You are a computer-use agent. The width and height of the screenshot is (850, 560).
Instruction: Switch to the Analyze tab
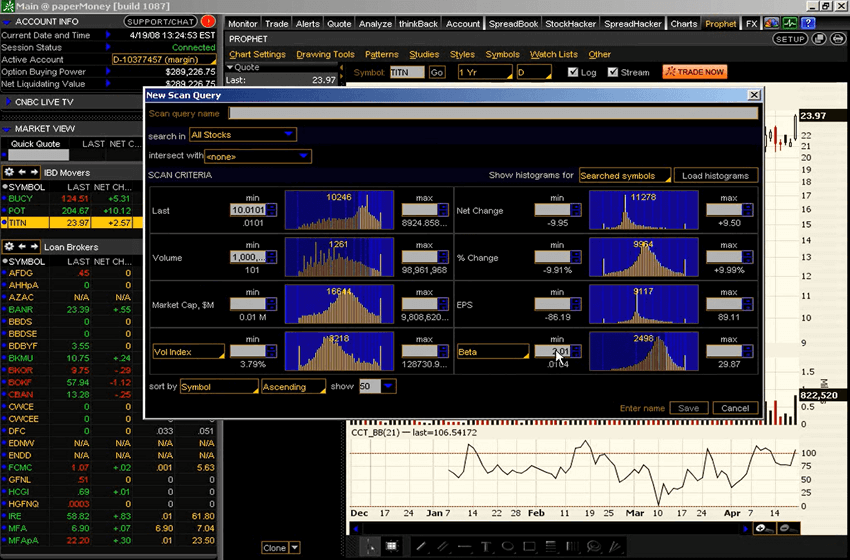pyautogui.click(x=375, y=24)
